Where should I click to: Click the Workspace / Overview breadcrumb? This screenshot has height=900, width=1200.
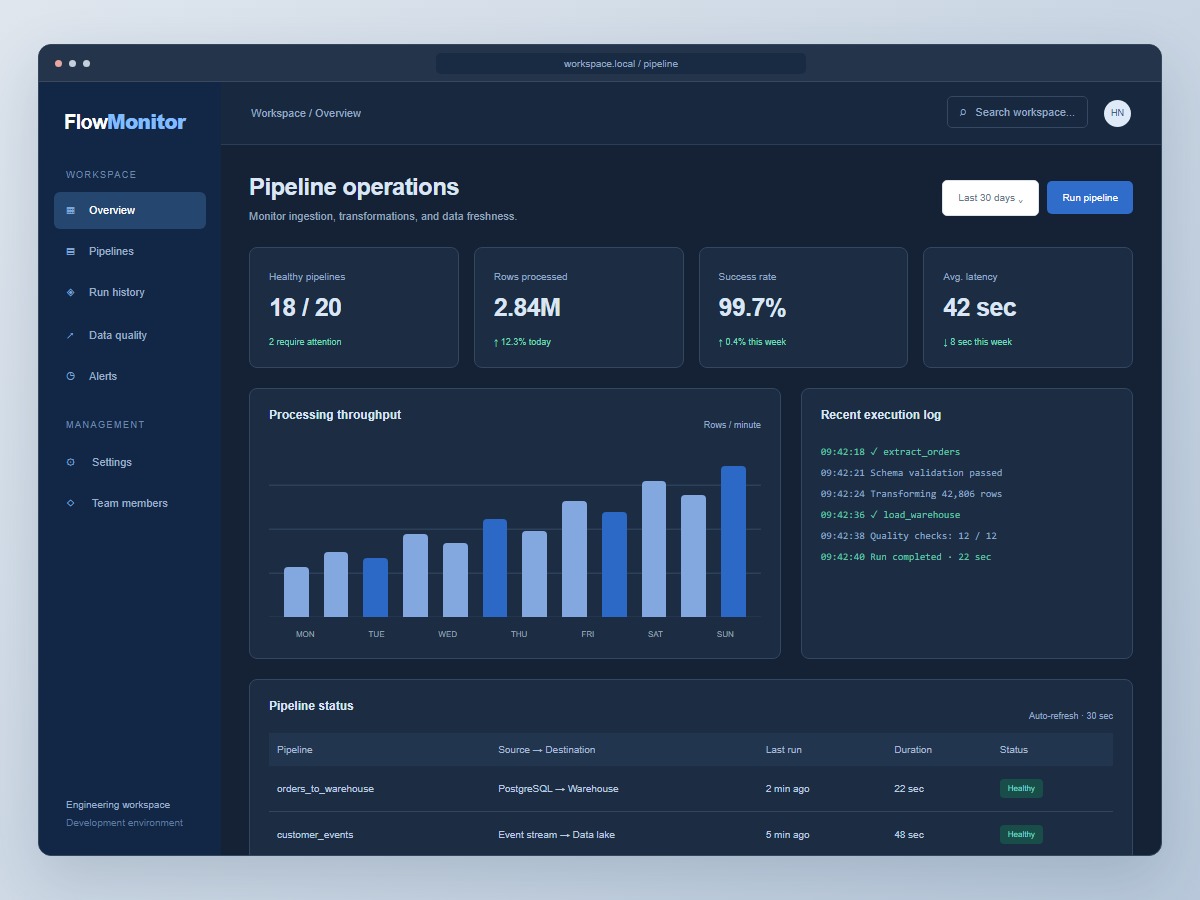pos(306,114)
